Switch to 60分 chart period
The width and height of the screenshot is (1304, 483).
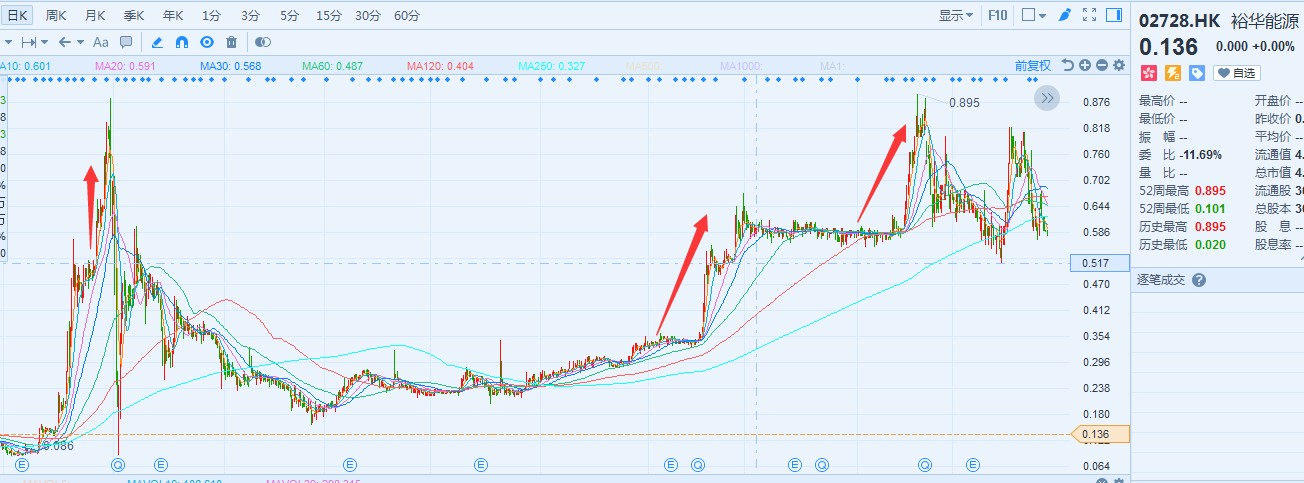tap(407, 15)
